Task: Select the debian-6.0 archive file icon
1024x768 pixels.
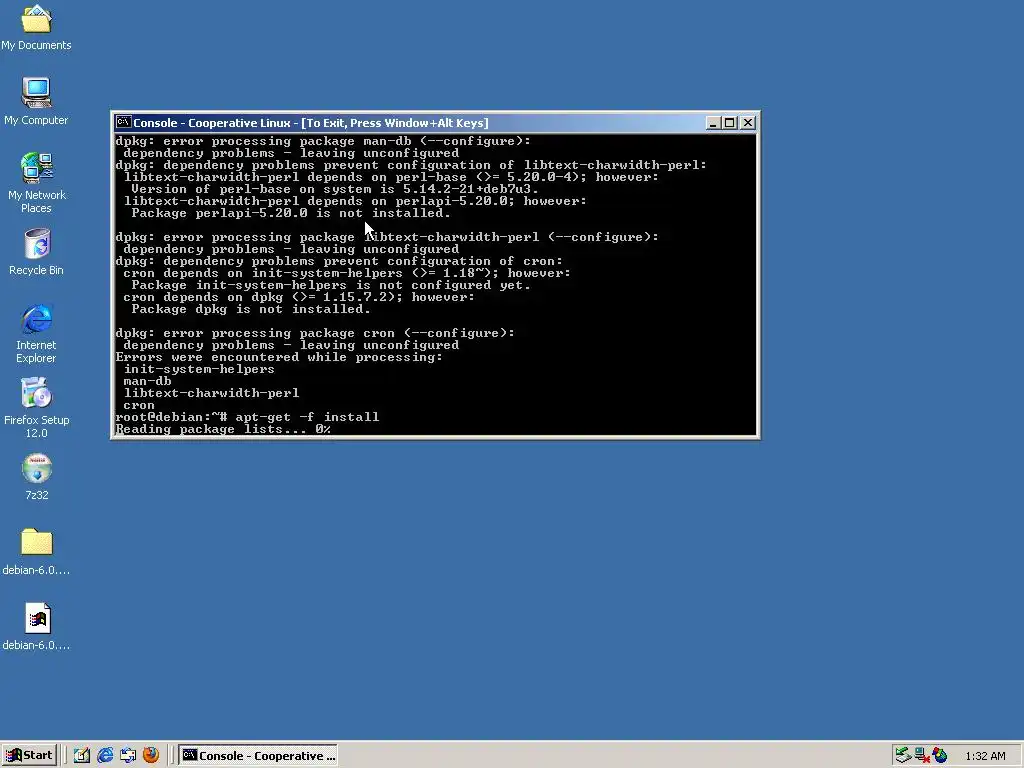Action: [x=36, y=627]
